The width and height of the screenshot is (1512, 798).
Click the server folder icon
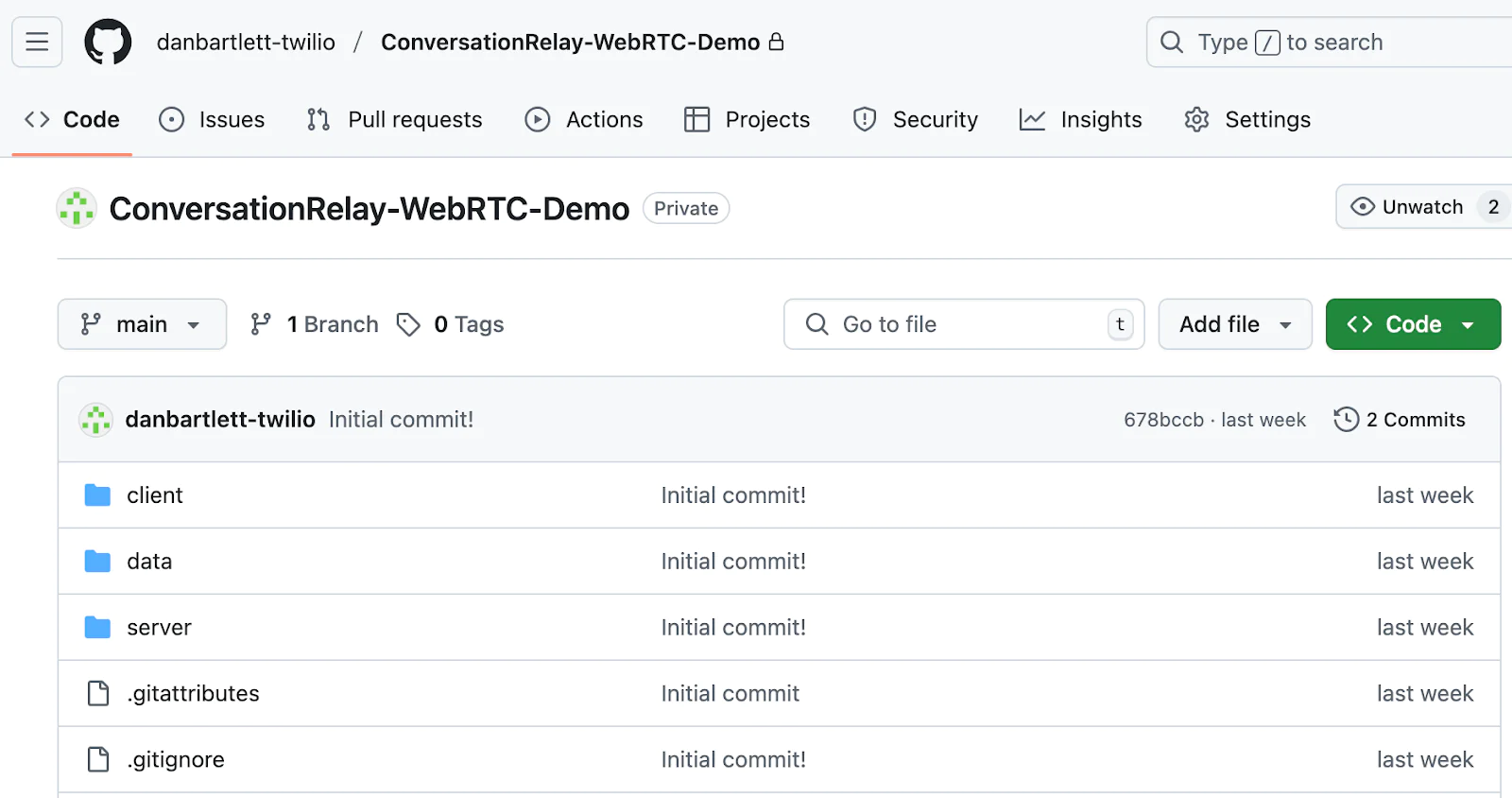coord(97,628)
